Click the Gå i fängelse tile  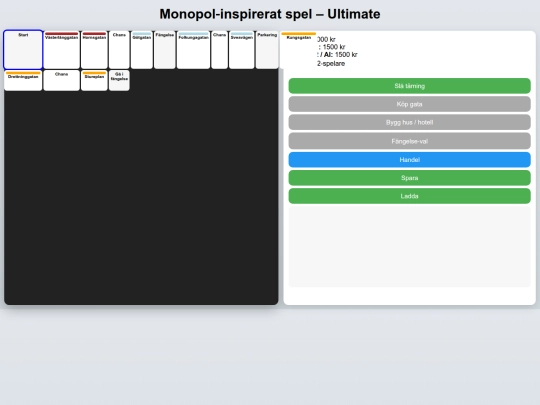(119, 81)
